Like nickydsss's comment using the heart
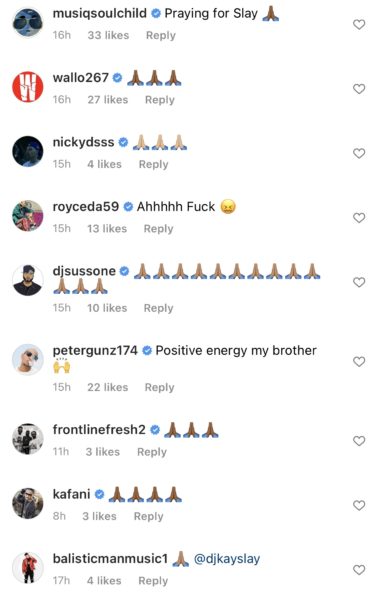This screenshot has height=600, width=387. click(x=359, y=153)
